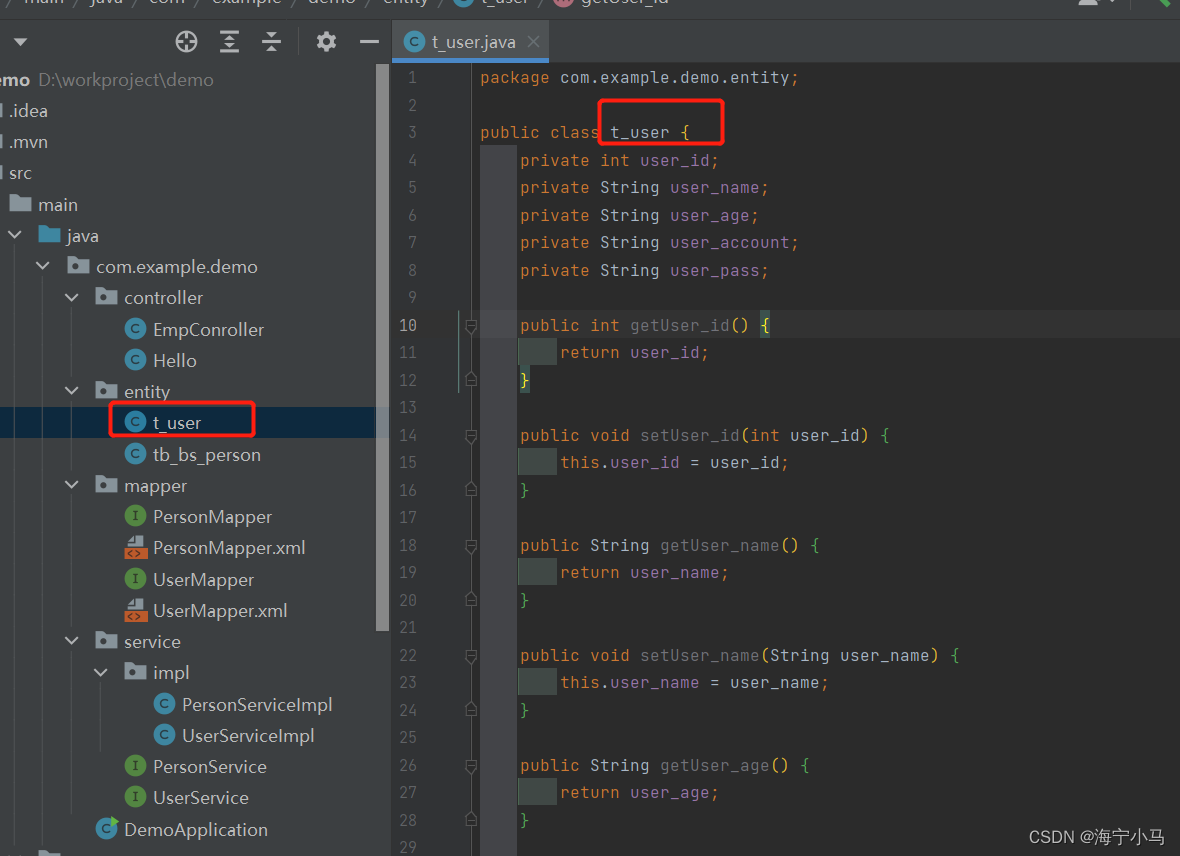Select the main folder in tree
The width and height of the screenshot is (1180, 856).
57,205
